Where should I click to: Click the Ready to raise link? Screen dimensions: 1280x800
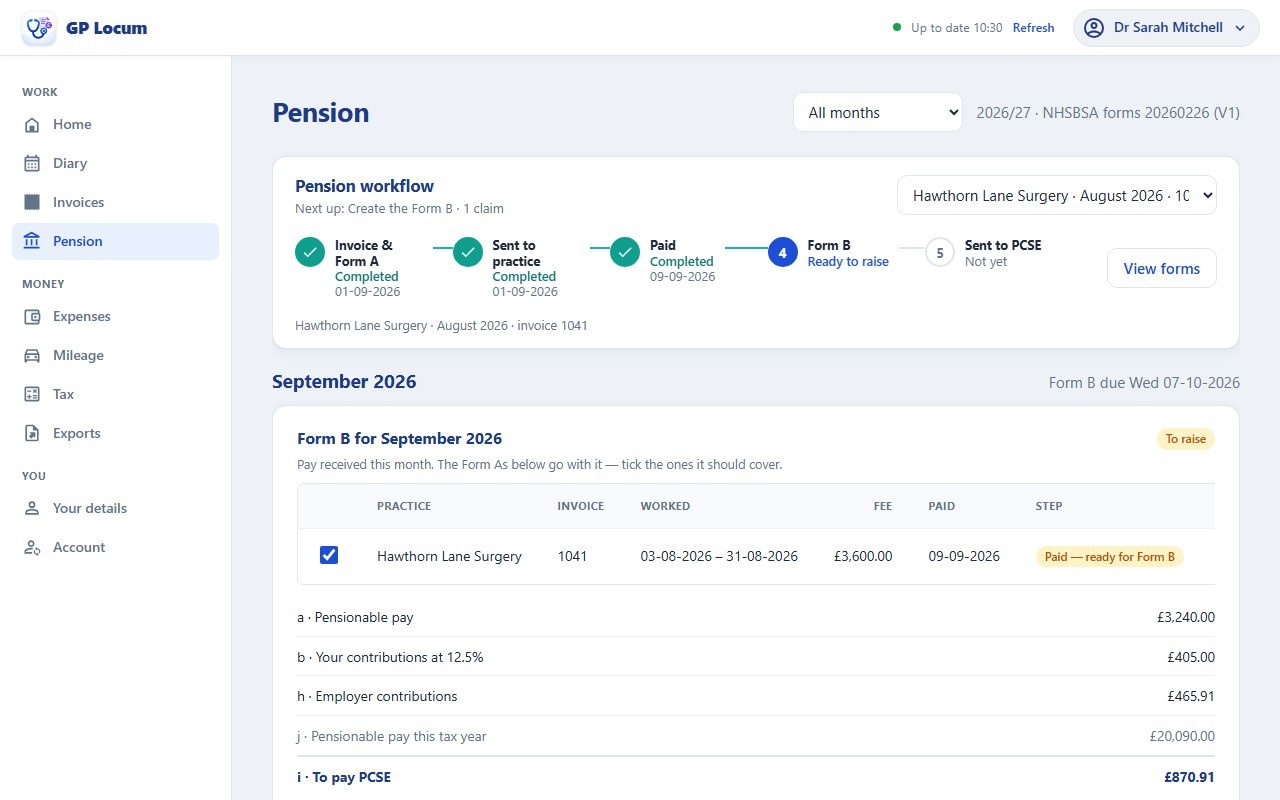[848, 262]
